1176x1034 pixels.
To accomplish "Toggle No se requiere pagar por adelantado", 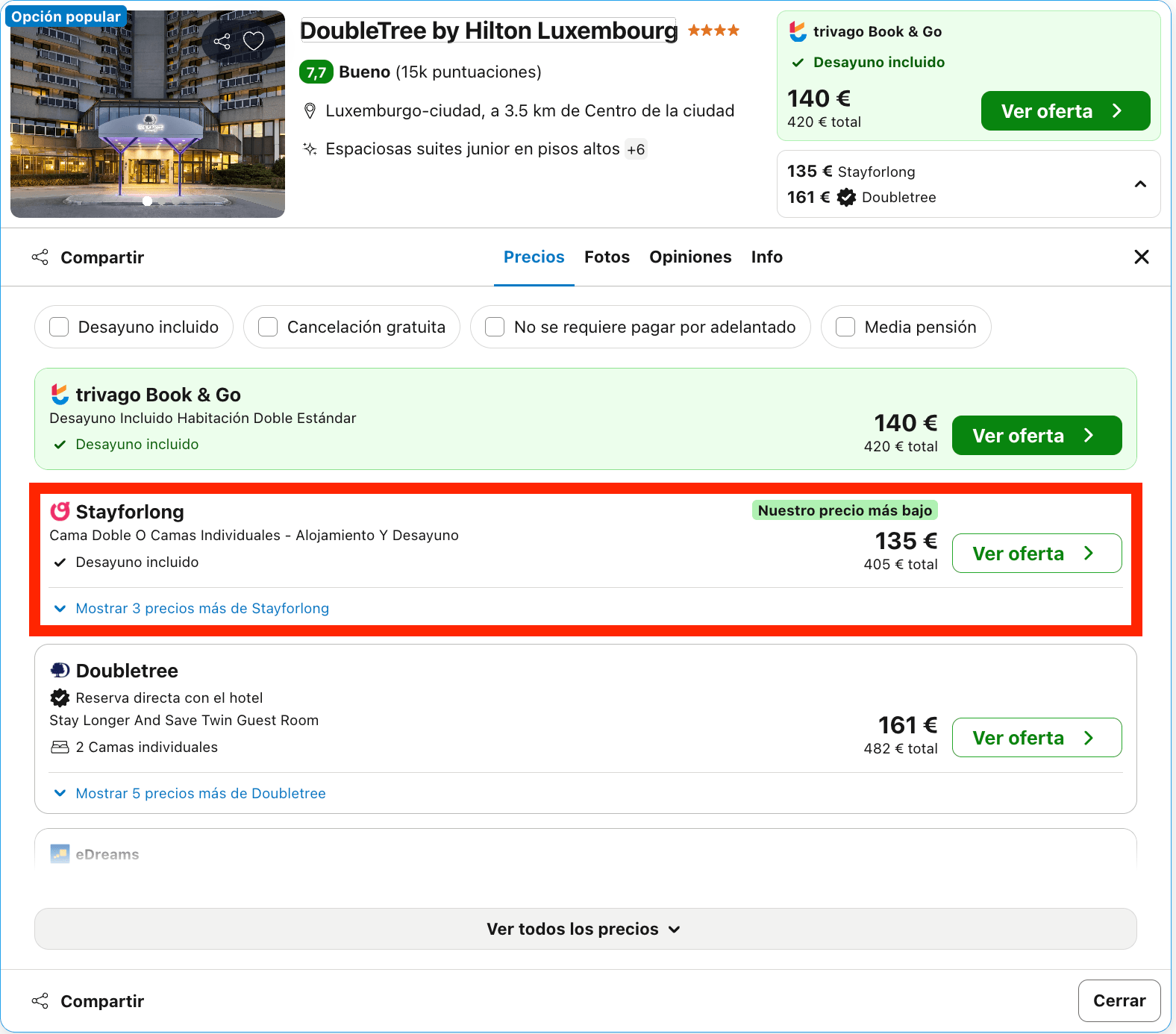I will [495, 327].
